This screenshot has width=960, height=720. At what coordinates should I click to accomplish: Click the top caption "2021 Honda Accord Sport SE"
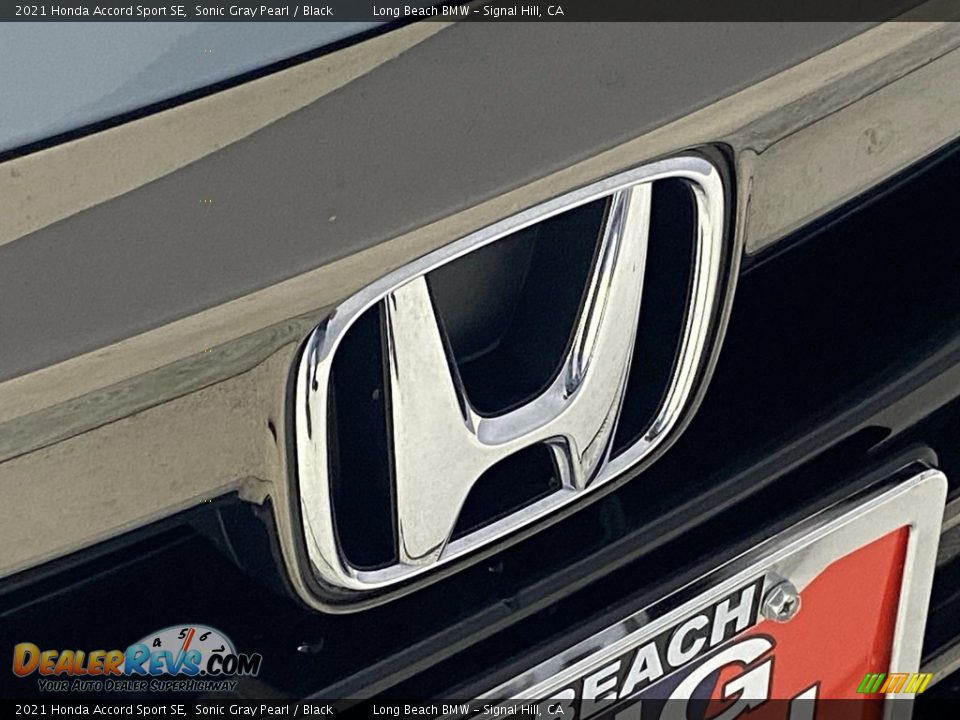[x=100, y=10]
